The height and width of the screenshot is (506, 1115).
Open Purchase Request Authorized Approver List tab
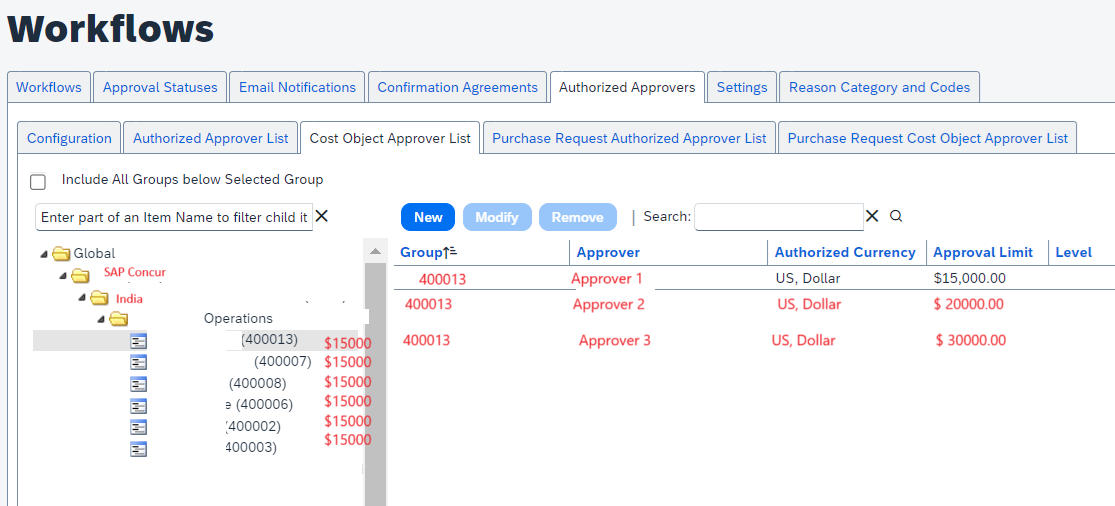(x=629, y=138)
